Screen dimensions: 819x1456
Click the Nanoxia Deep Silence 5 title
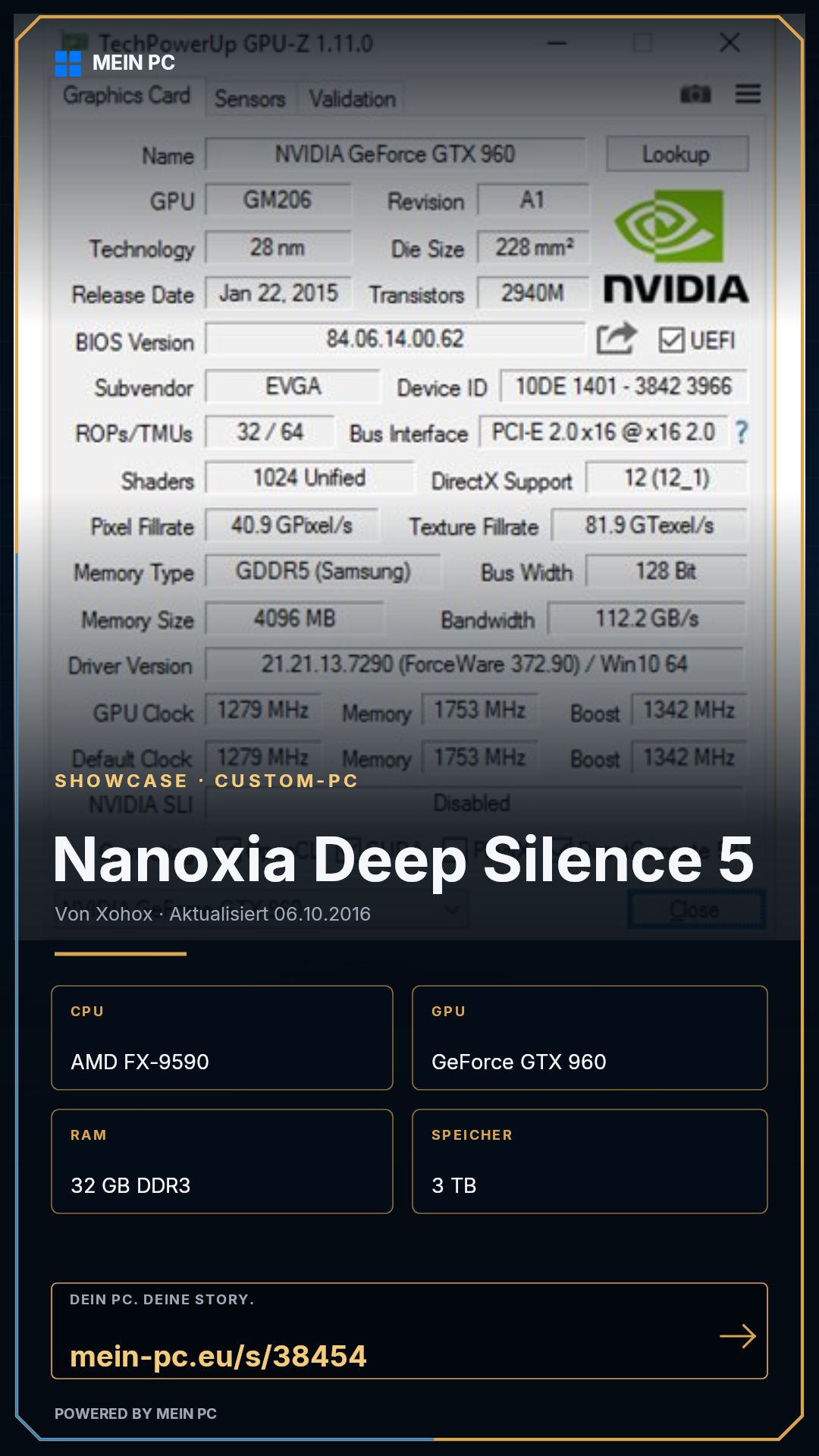pyautogui.click(x=403, y=860)
